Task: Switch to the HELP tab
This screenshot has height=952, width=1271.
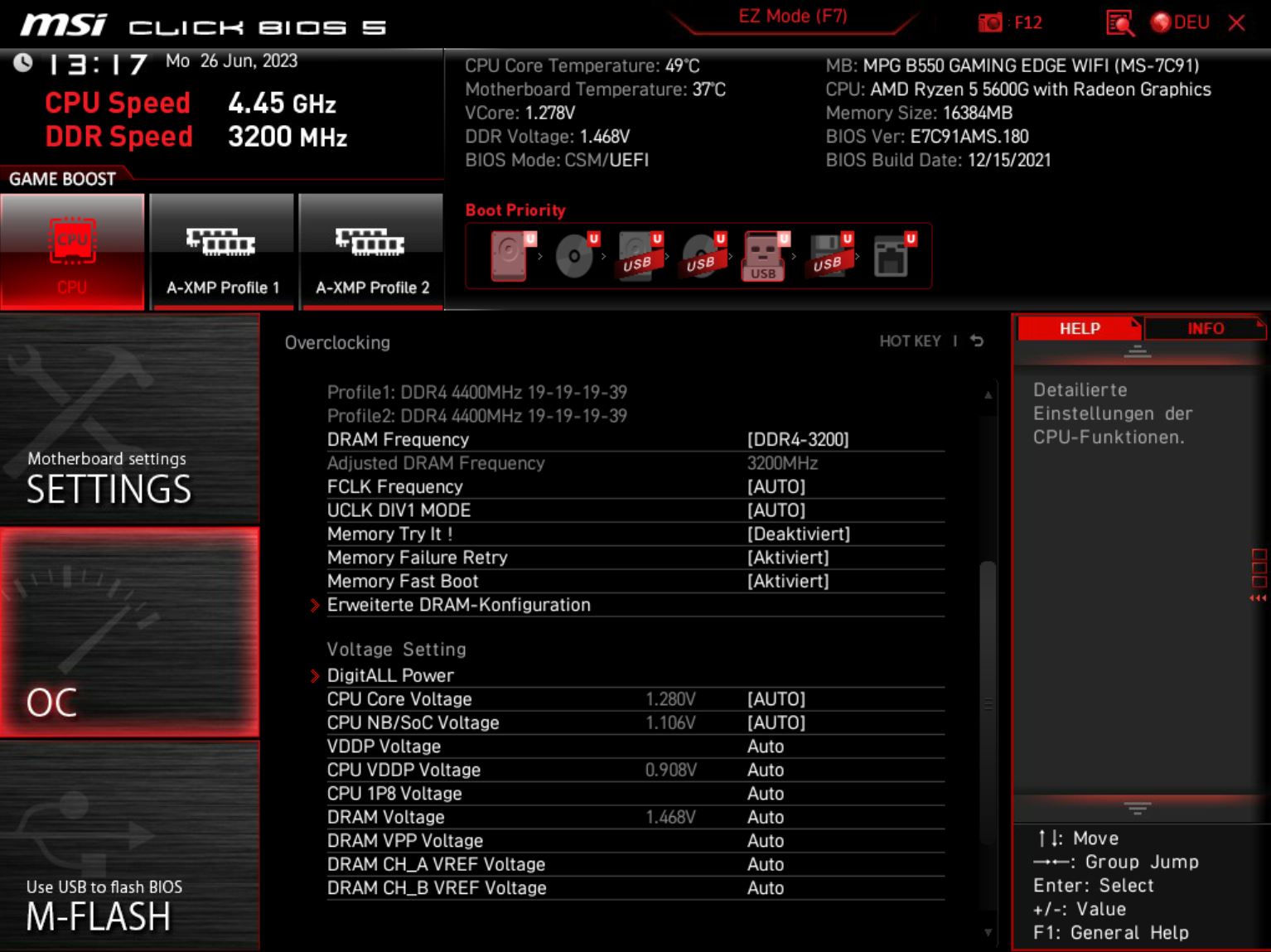Action: coord(1080,328)
